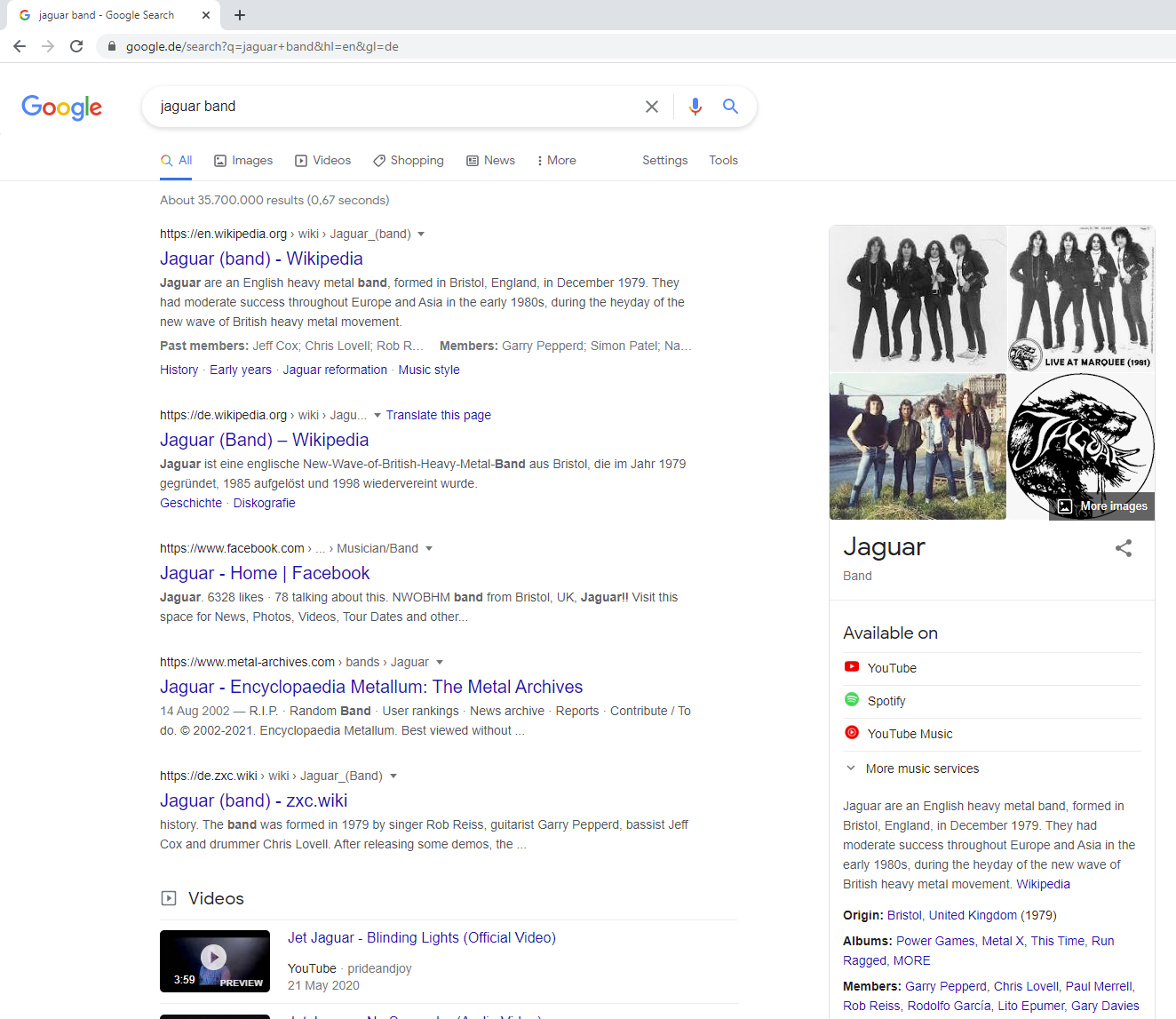1176x1019 pixels.
Task: Open Paul Merrell member link
Action: pyautogui.click(x=1099, y=986)
